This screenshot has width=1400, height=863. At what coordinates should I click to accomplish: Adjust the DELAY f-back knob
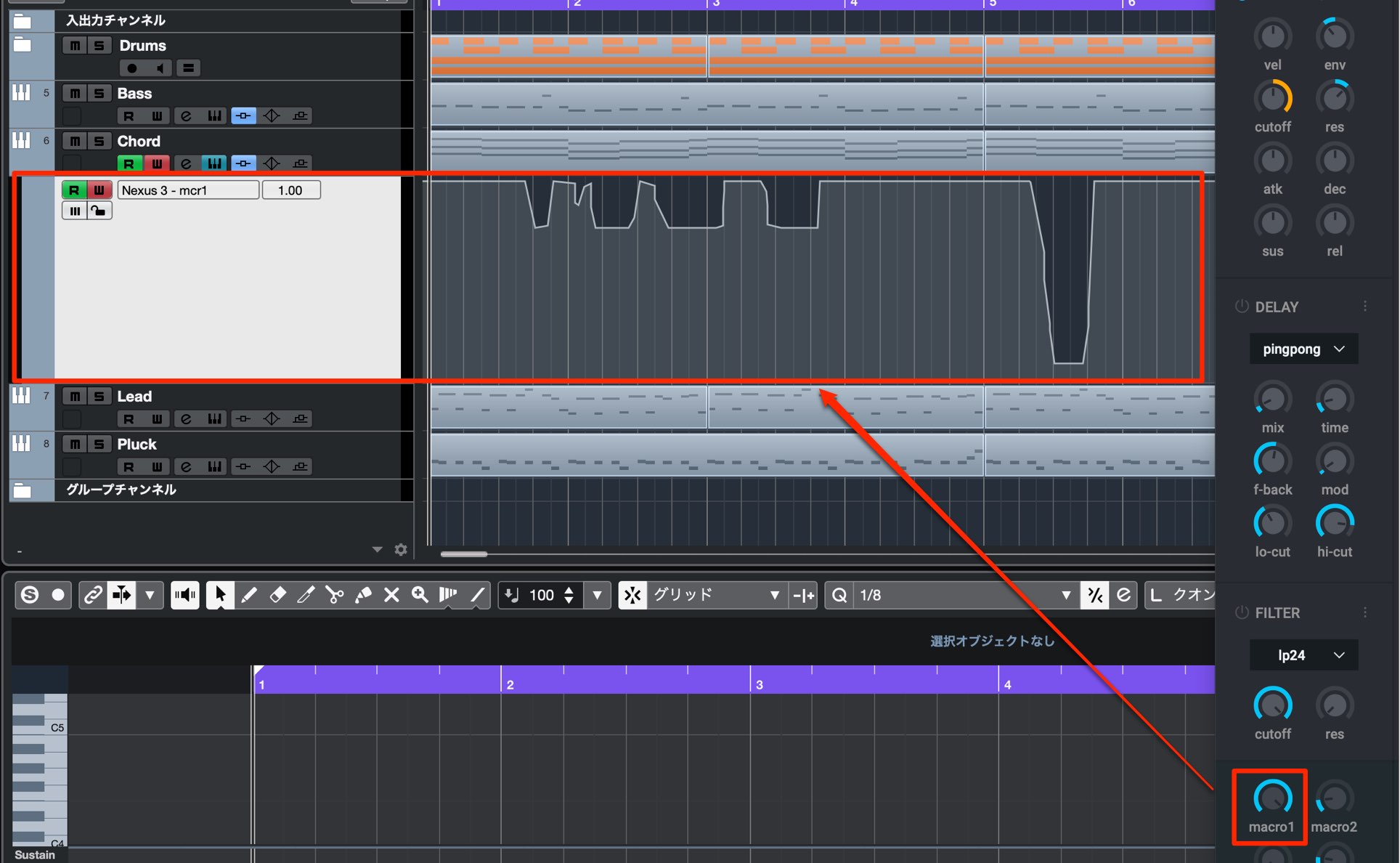click(x=1272, y=461)
